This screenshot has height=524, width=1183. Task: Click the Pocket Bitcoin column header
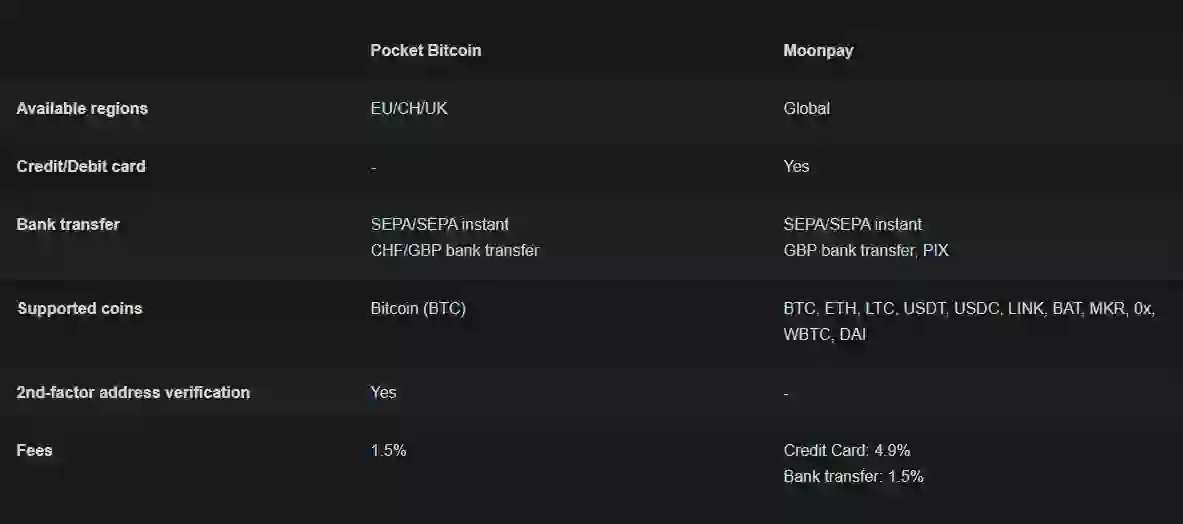(425, 50)
